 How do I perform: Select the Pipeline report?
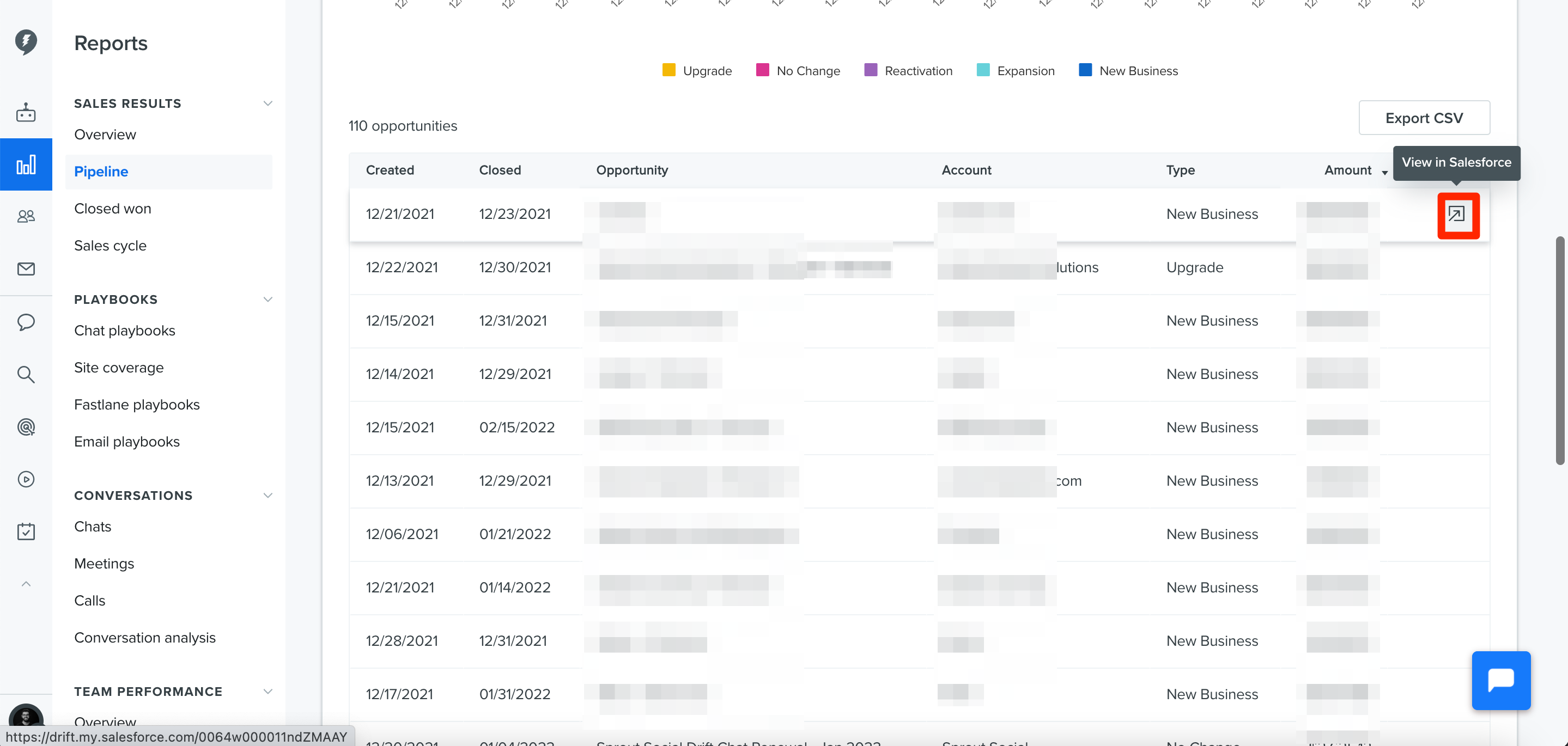(x=168, y=172)
